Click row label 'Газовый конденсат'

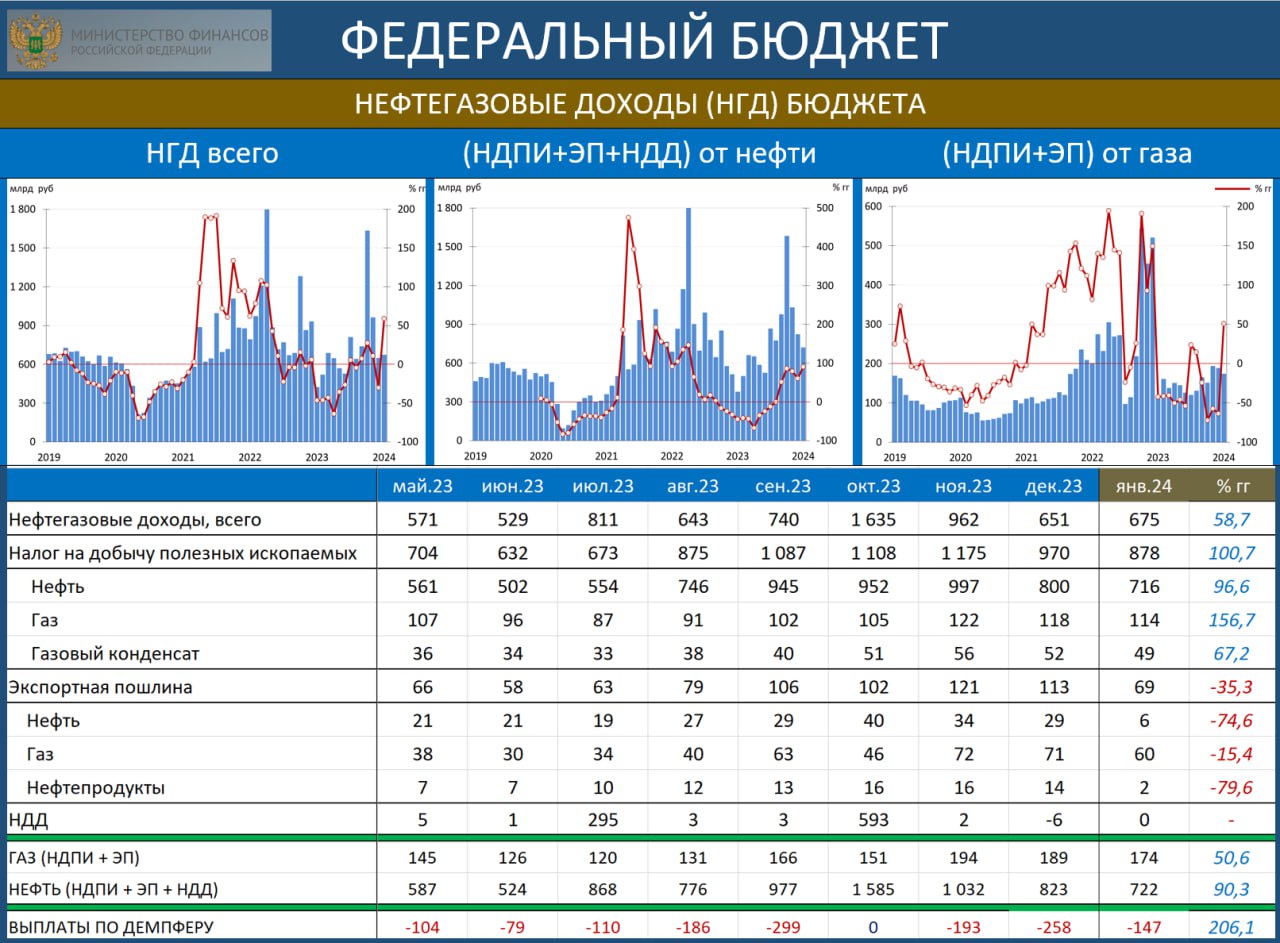115,654
